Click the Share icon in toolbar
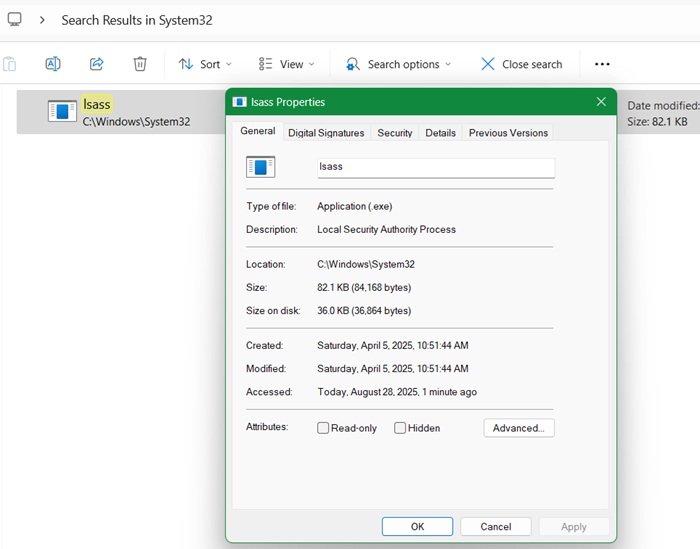Viewport: 700px width, 549px height. [x=96, y=64]
